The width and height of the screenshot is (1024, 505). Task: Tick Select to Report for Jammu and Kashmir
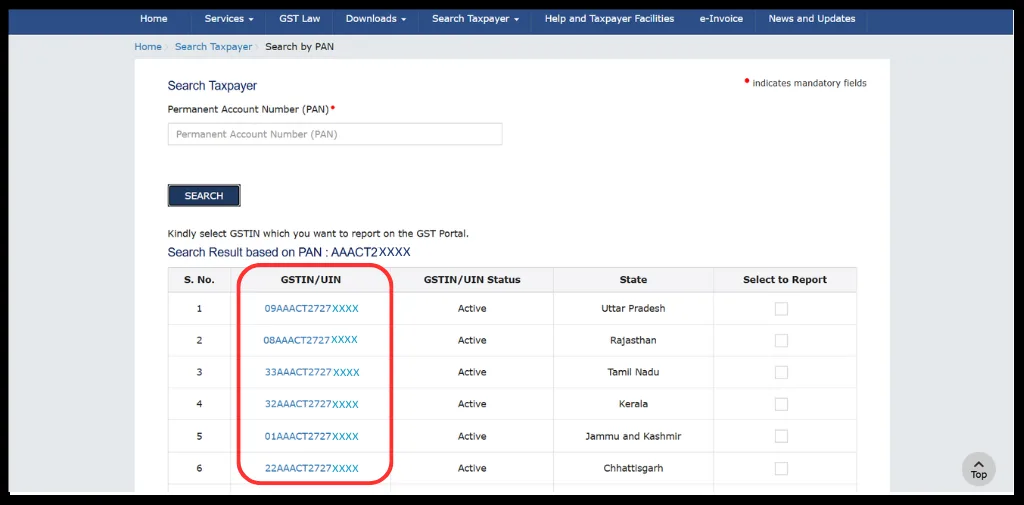pyautogui.click(x=781, y=436)
